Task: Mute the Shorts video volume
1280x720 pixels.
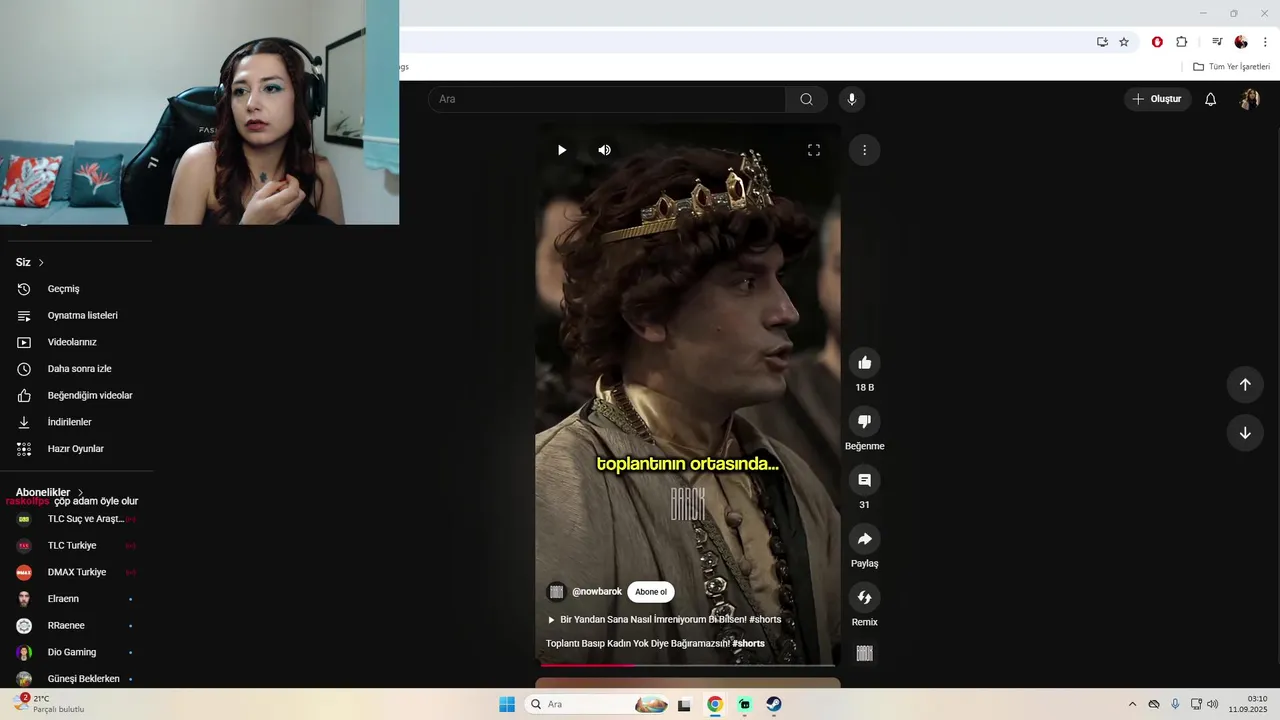Action: point(604,150)
